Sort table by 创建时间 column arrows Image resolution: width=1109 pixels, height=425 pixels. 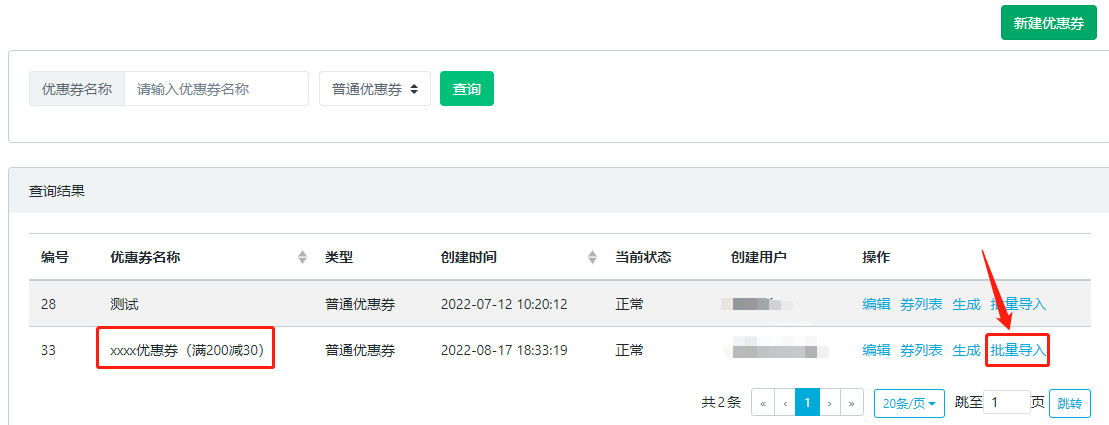[x=592, y=257]
